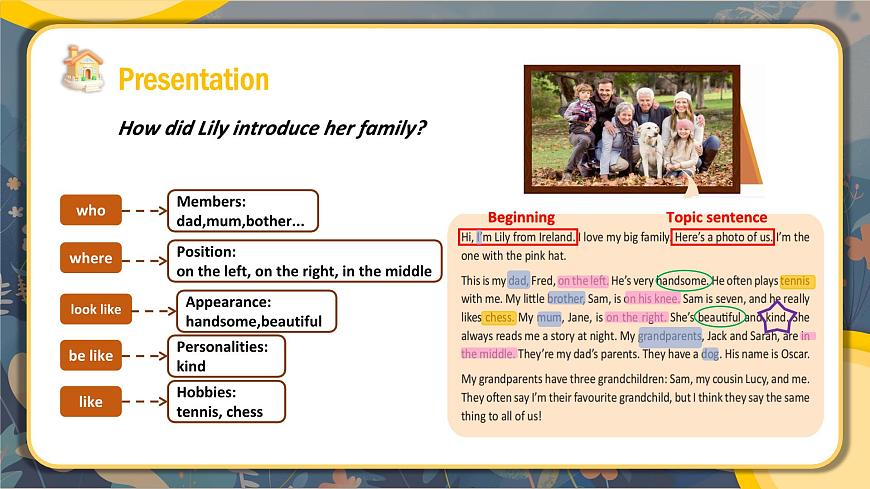This screenshot has width=870, height=489.
Task: Click the pink highlighted phrase 'on the left.'
Action: (583, 280)
